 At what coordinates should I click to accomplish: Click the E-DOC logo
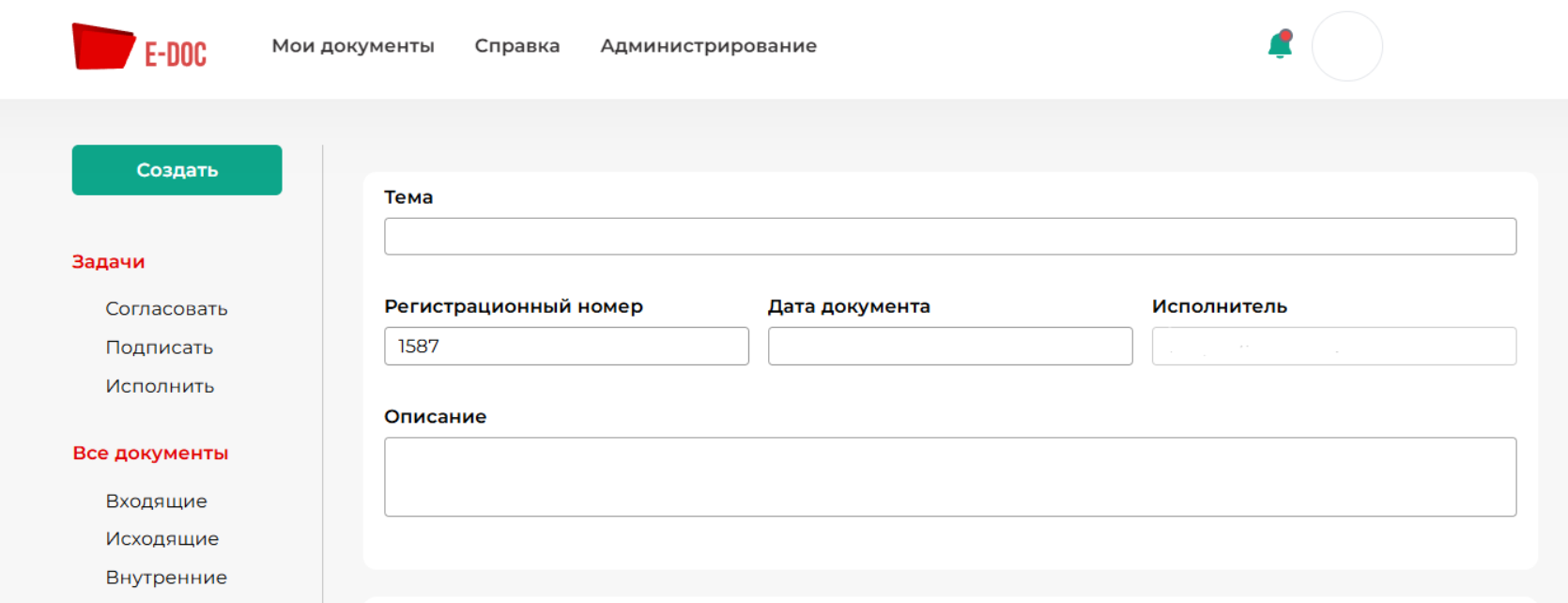coord(139,47)
